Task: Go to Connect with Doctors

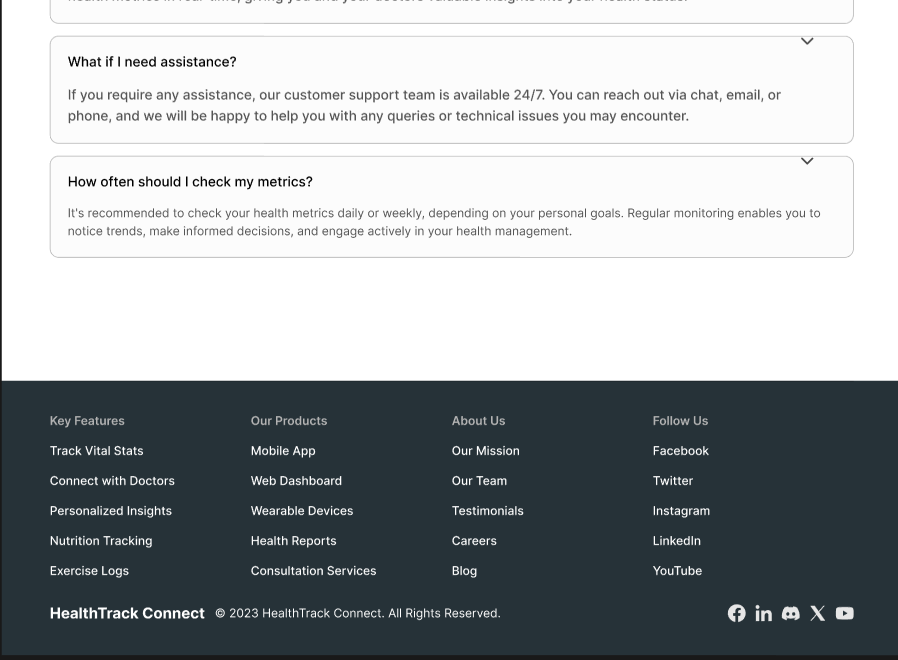Action: pos(112,481)
